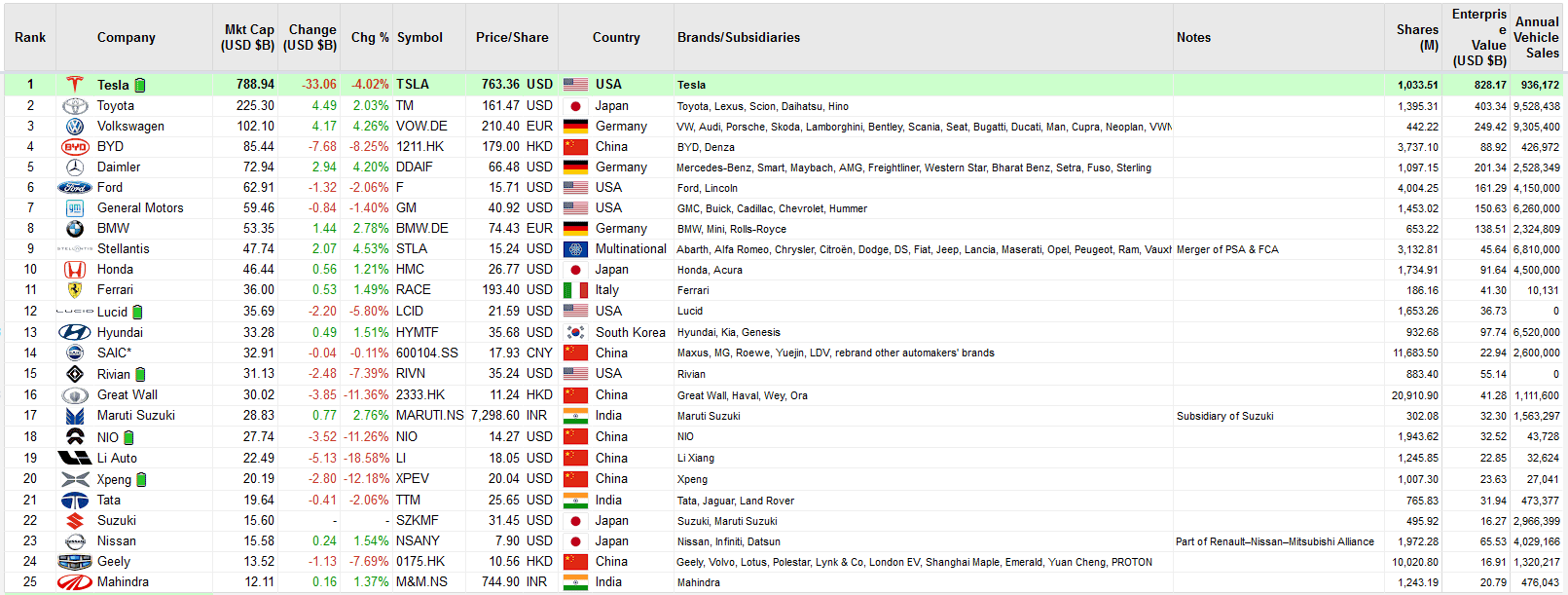This screenshot has height=595, width=1568.
Task: Click the Great Wall company name
Action: pyautogui.click(x=127, y=395)
